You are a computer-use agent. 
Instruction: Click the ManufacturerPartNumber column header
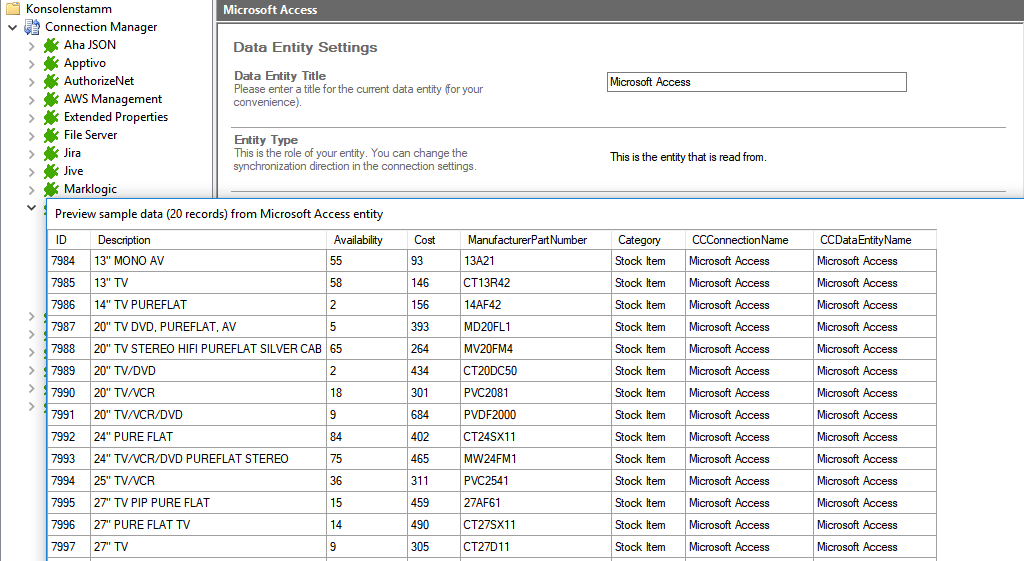536,240
